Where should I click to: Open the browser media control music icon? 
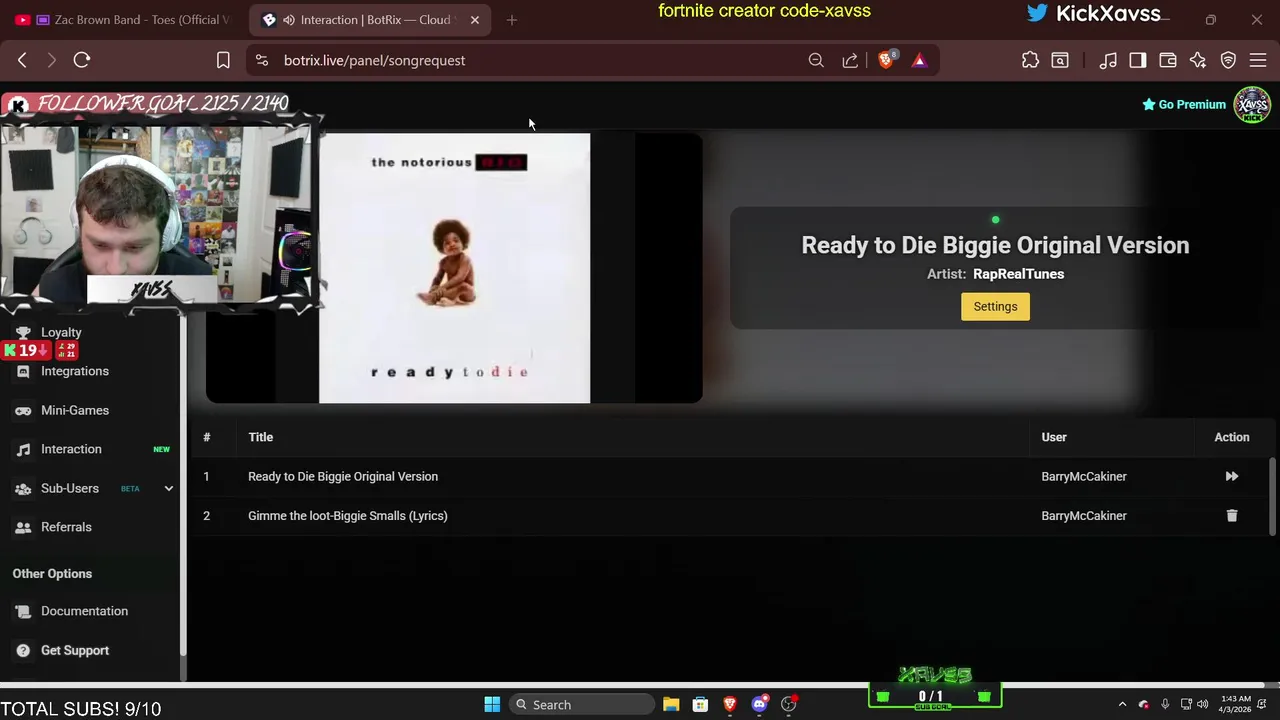click(1108, 60)
